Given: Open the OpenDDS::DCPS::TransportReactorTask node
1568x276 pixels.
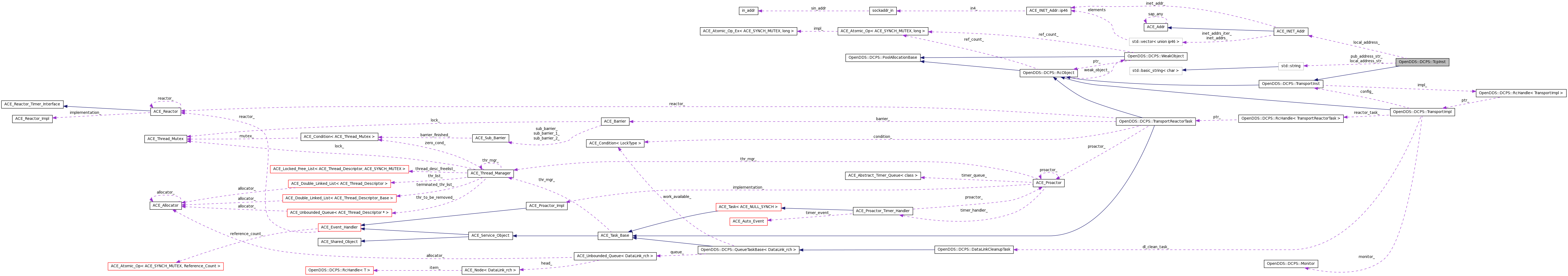Looking at the screenshot, I should (1155, 121).
